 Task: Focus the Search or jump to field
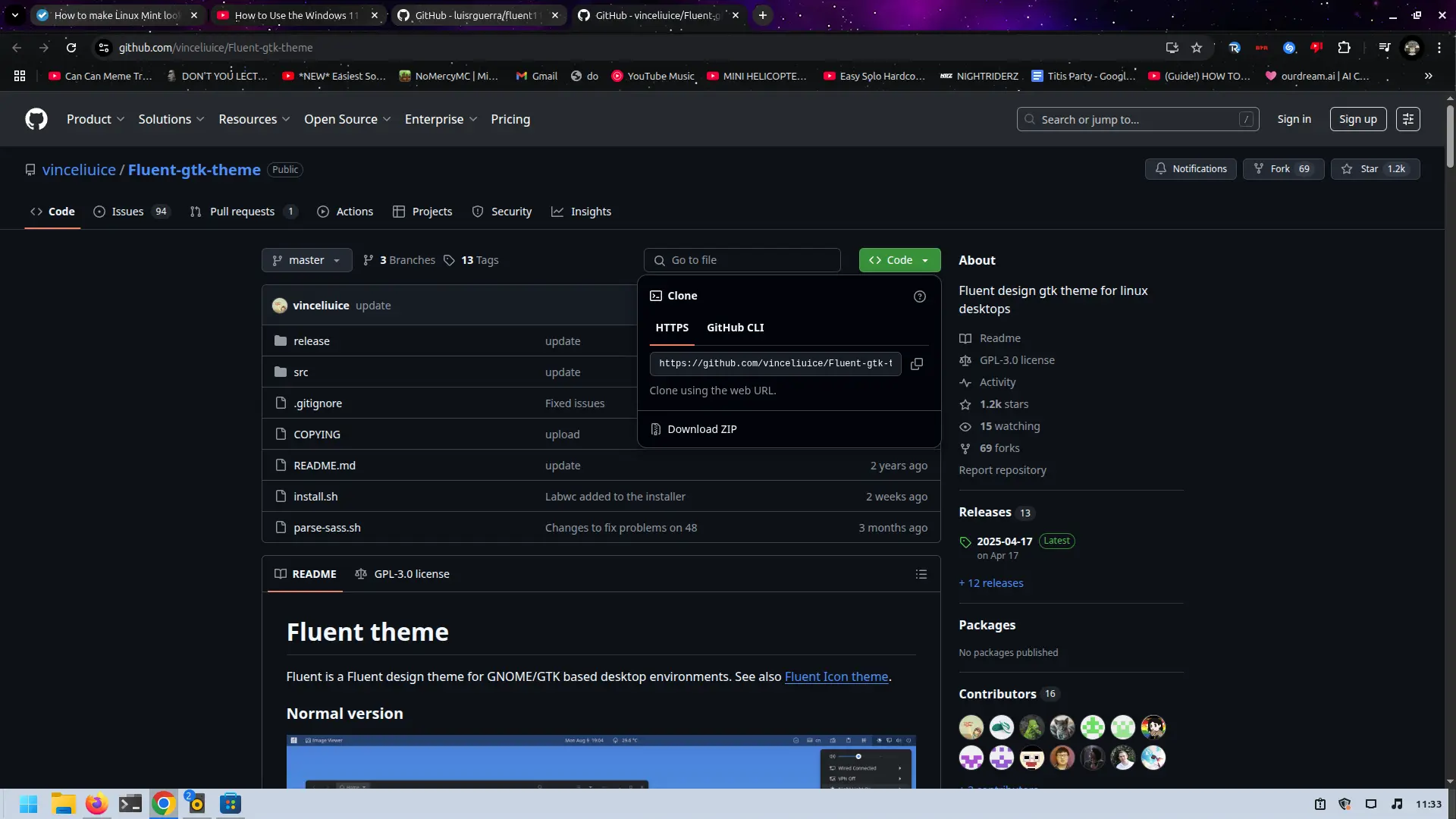1137,119
